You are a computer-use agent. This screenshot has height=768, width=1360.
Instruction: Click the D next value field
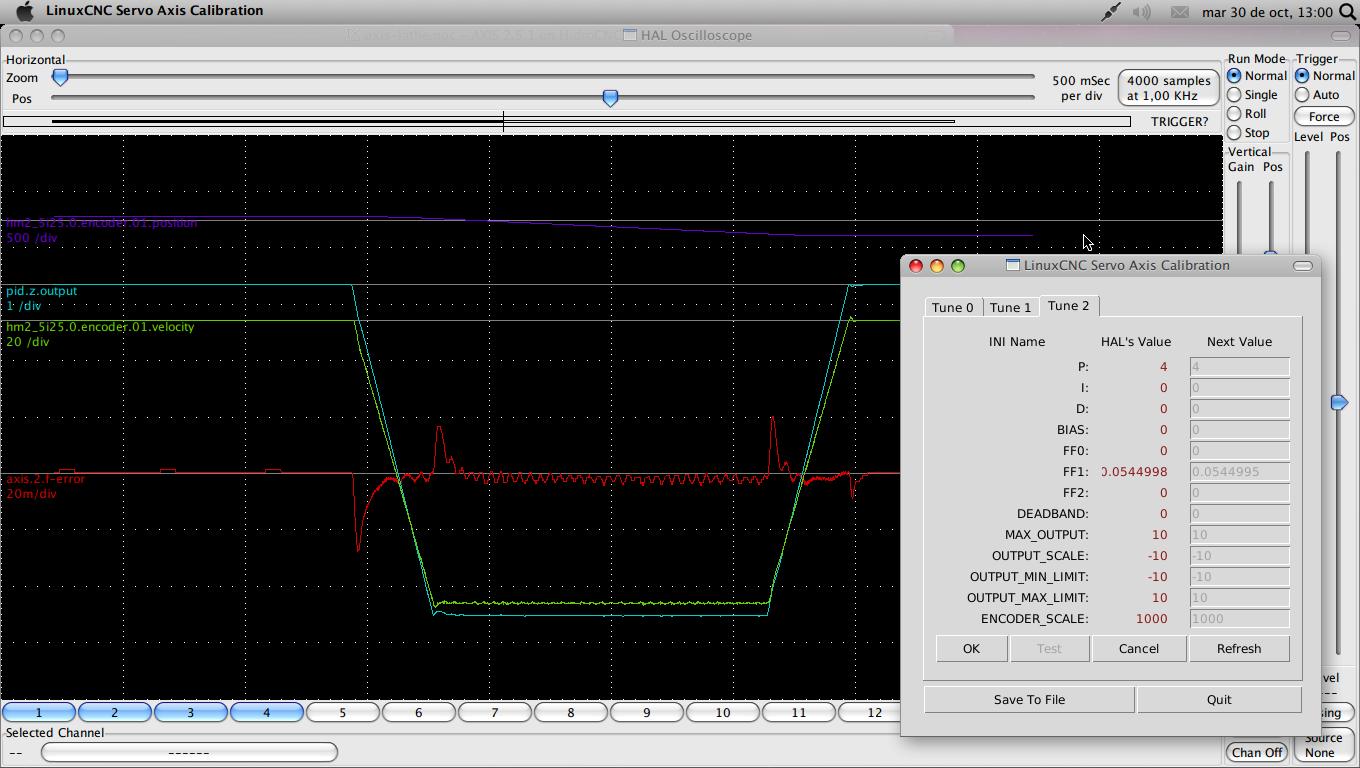(x=1239, y=409)
